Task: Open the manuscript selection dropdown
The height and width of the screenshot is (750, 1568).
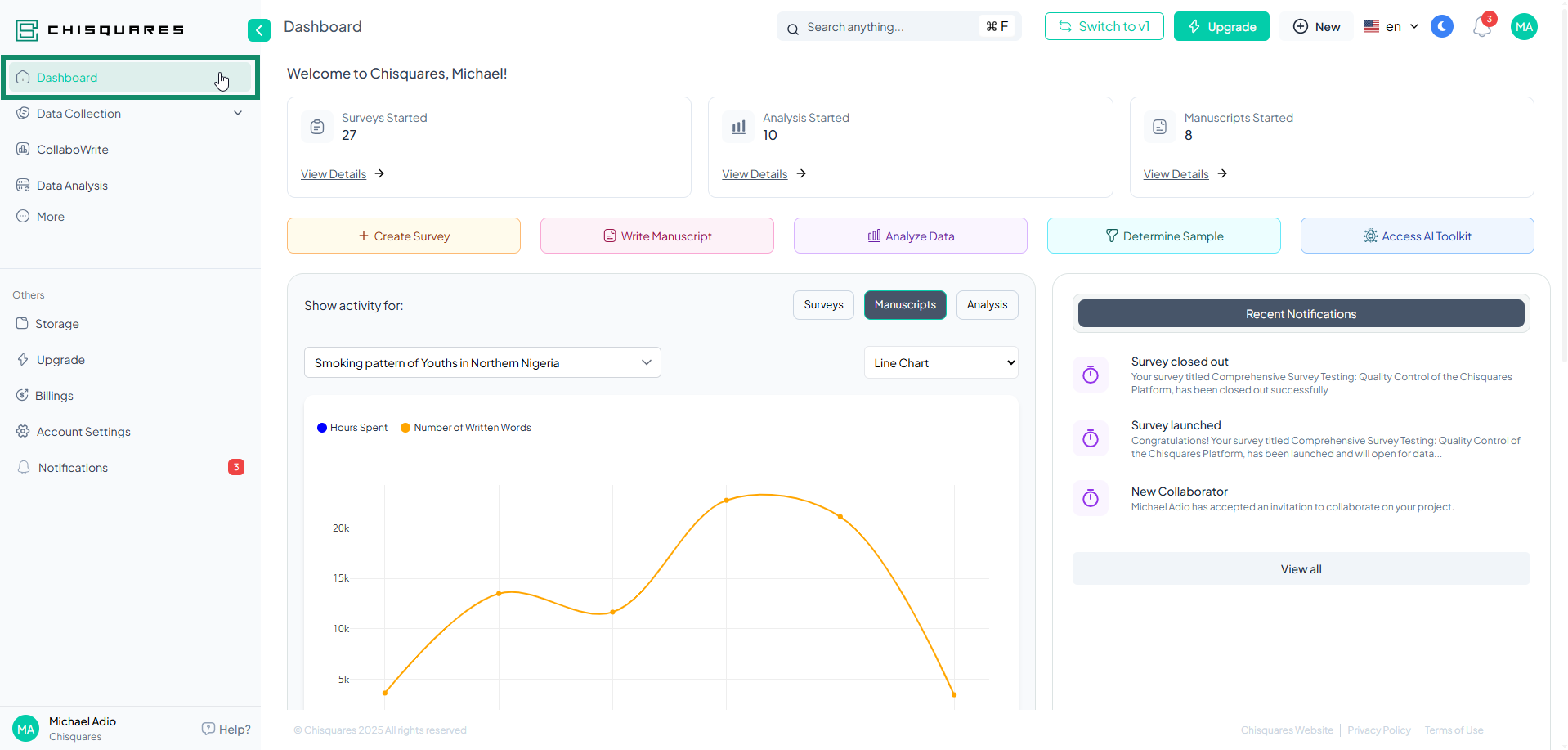Action: (482, 363)
